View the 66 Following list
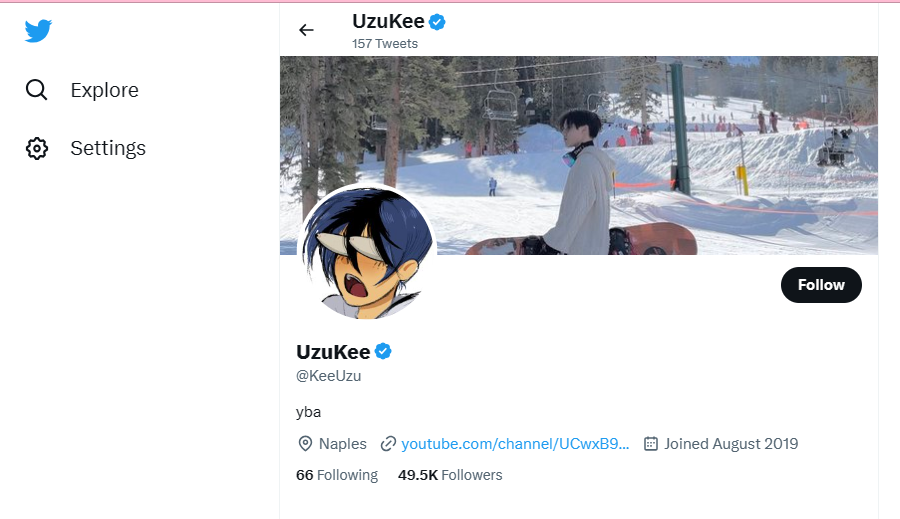The image size is (900, 519). point(337,475)
